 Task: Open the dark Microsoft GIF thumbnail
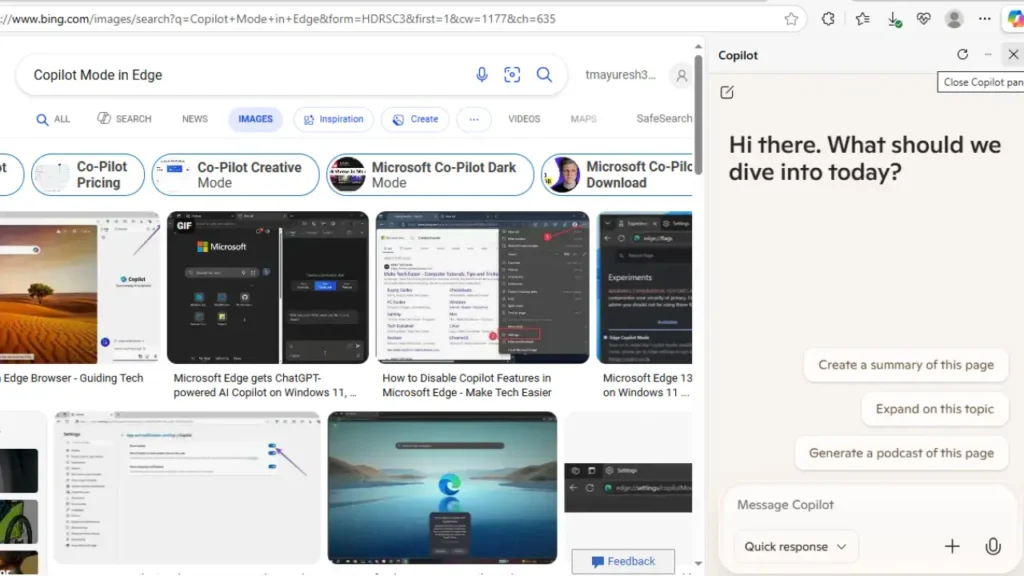[268, 287]
